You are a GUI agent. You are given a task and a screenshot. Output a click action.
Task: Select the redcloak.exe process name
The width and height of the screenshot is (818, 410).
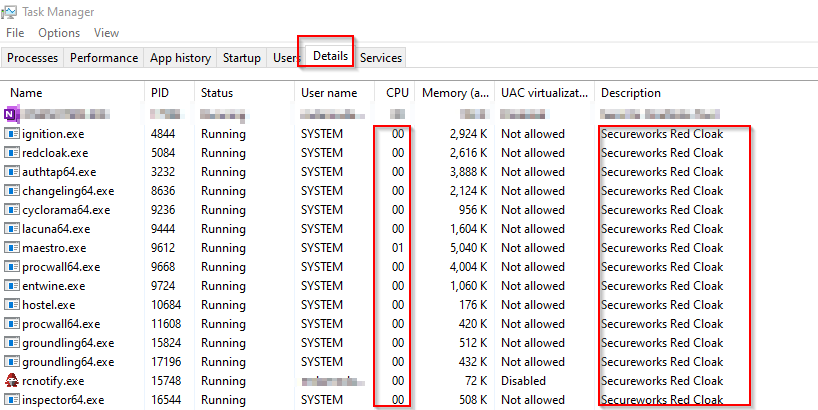pos(55,153)
